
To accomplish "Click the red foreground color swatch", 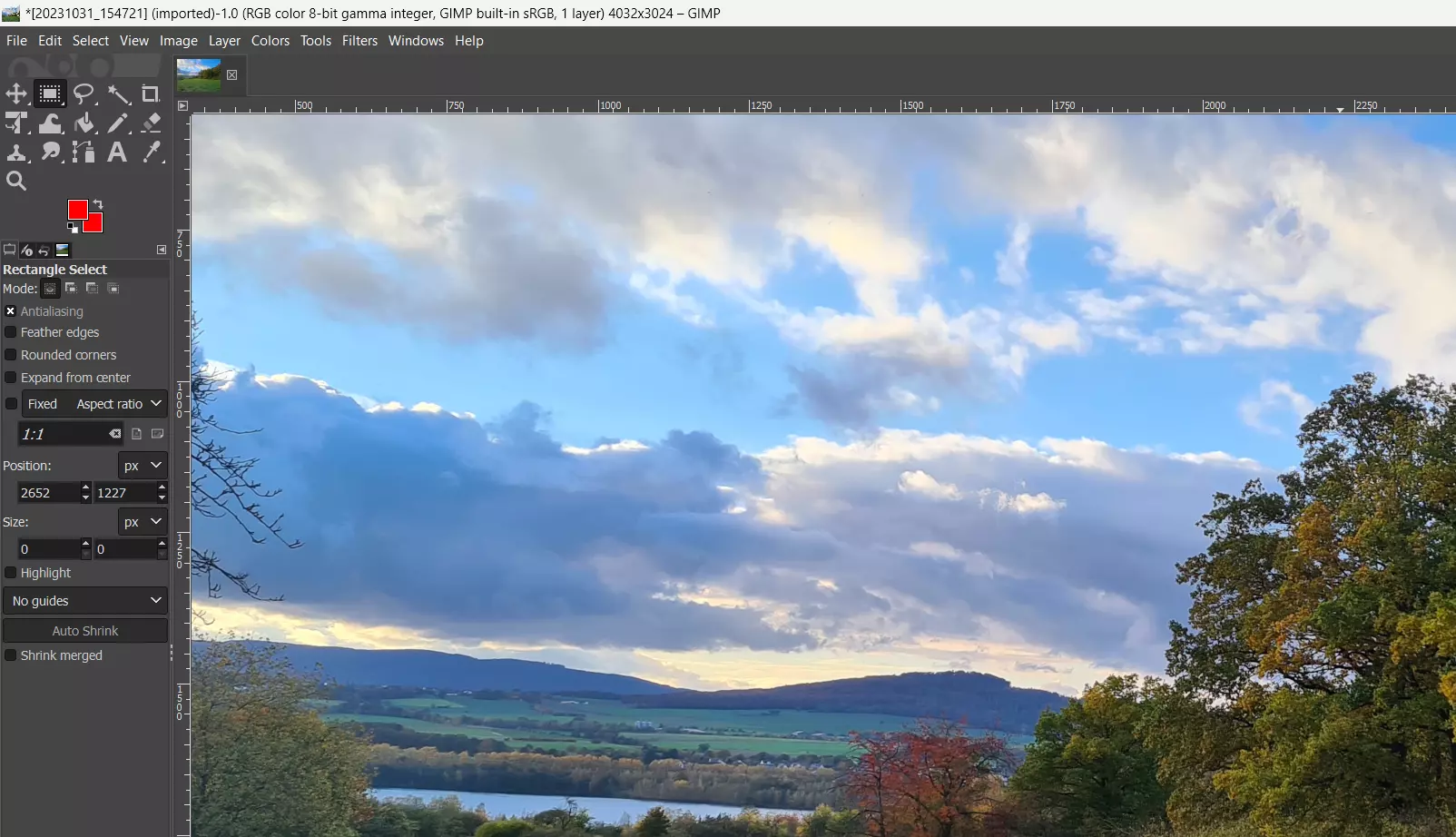I will tap(76, 210).
